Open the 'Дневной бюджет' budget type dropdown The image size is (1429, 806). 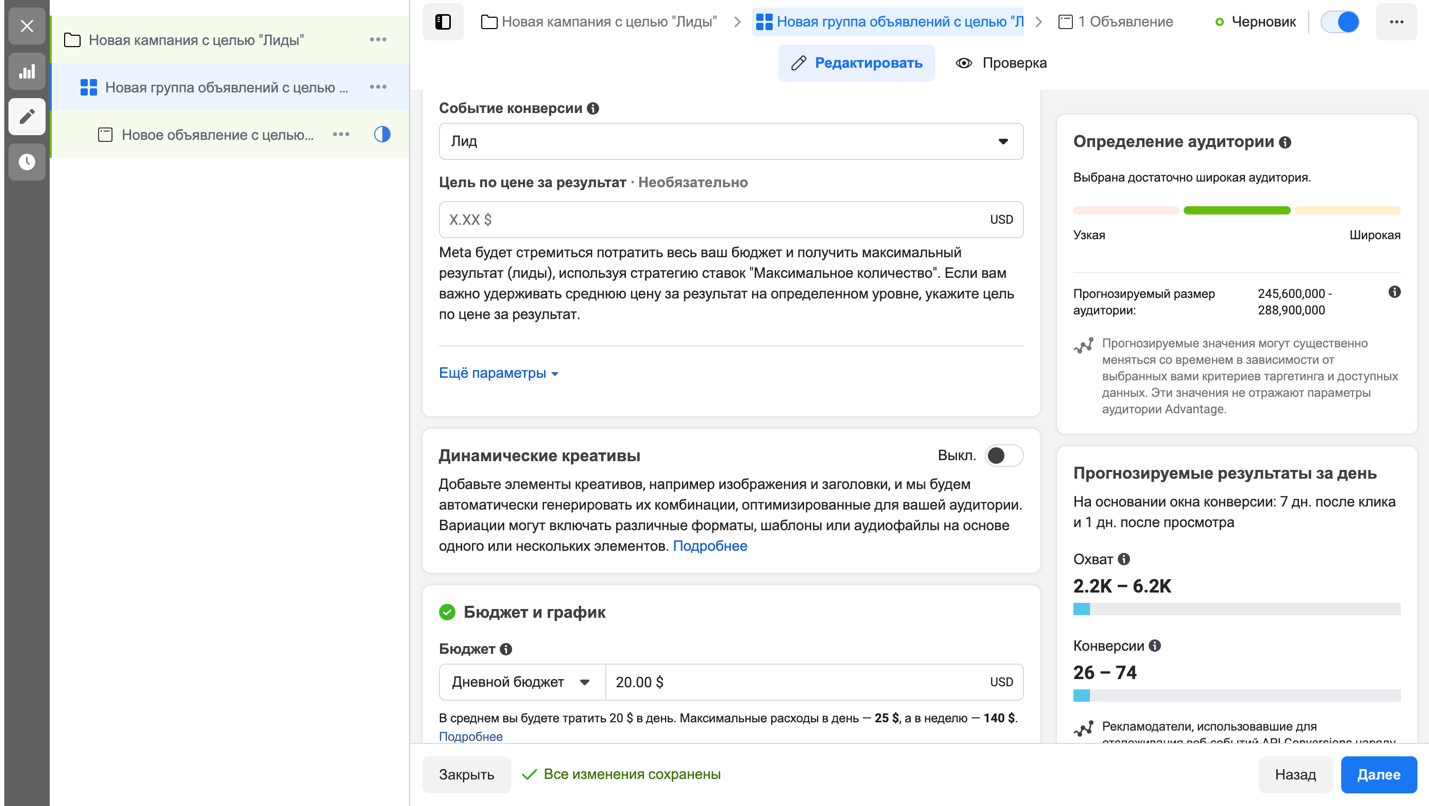(520, 681)
